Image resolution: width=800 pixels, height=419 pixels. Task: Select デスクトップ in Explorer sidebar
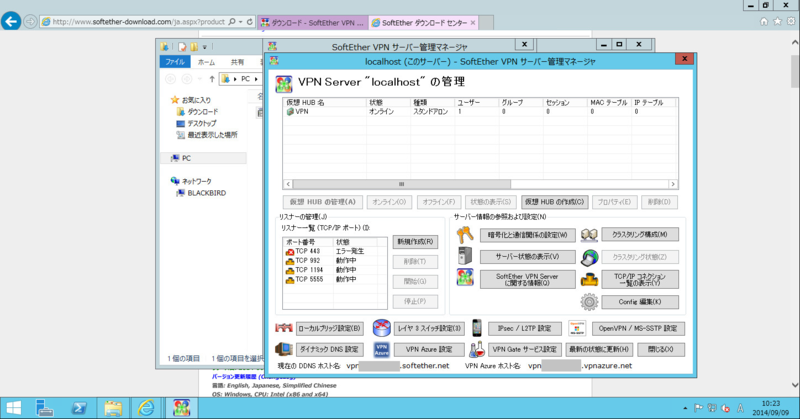click(x=196, y=124)
